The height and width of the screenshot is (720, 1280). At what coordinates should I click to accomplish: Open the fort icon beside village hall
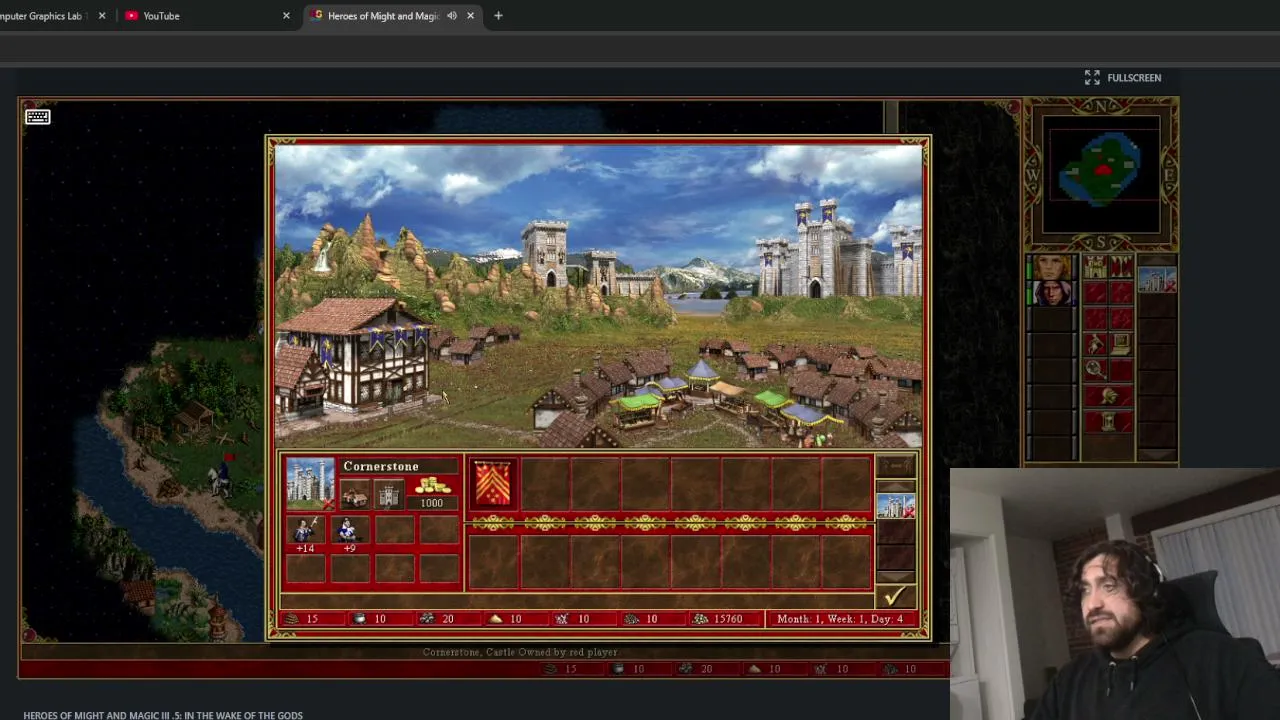(x=388, y=495)
